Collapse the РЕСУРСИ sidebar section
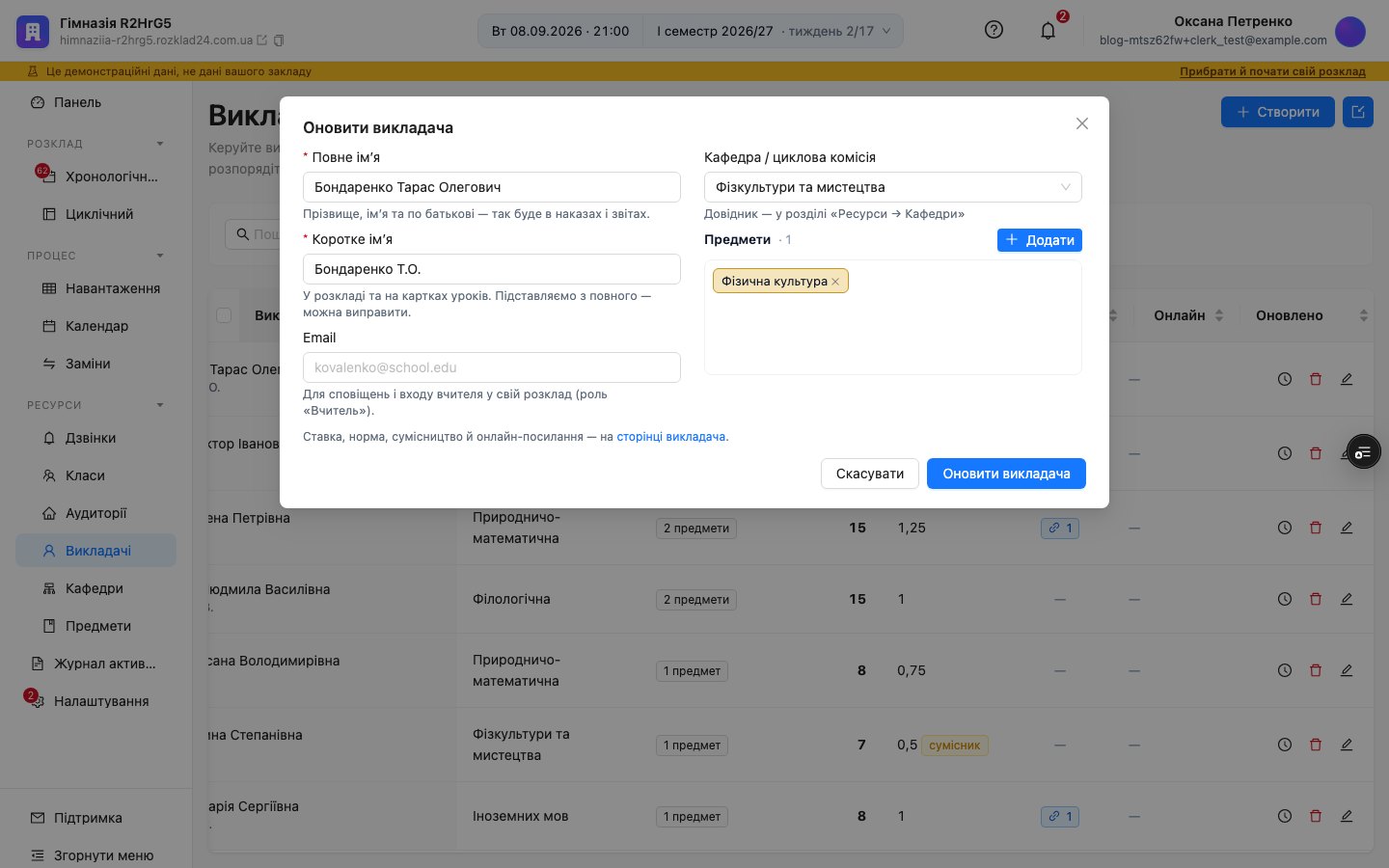 160,405
